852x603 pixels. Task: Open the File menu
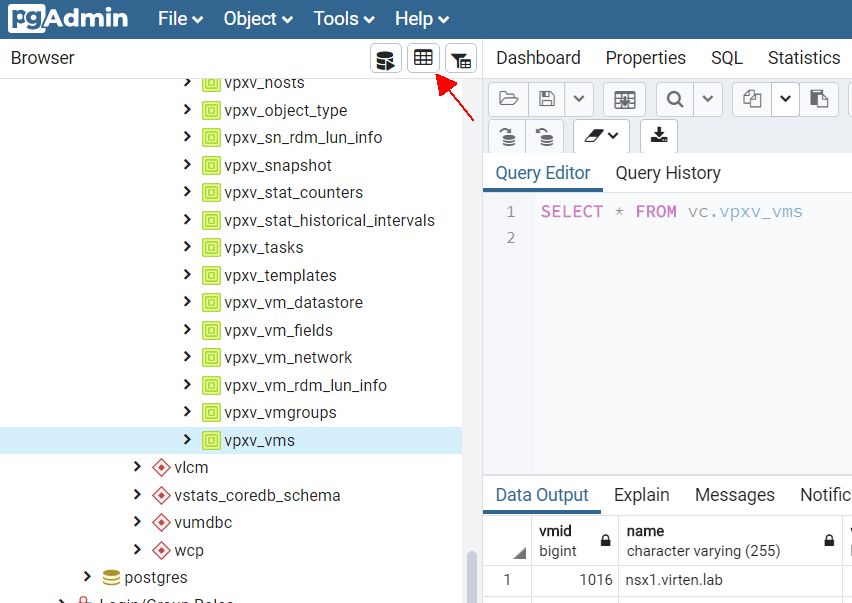180,19
